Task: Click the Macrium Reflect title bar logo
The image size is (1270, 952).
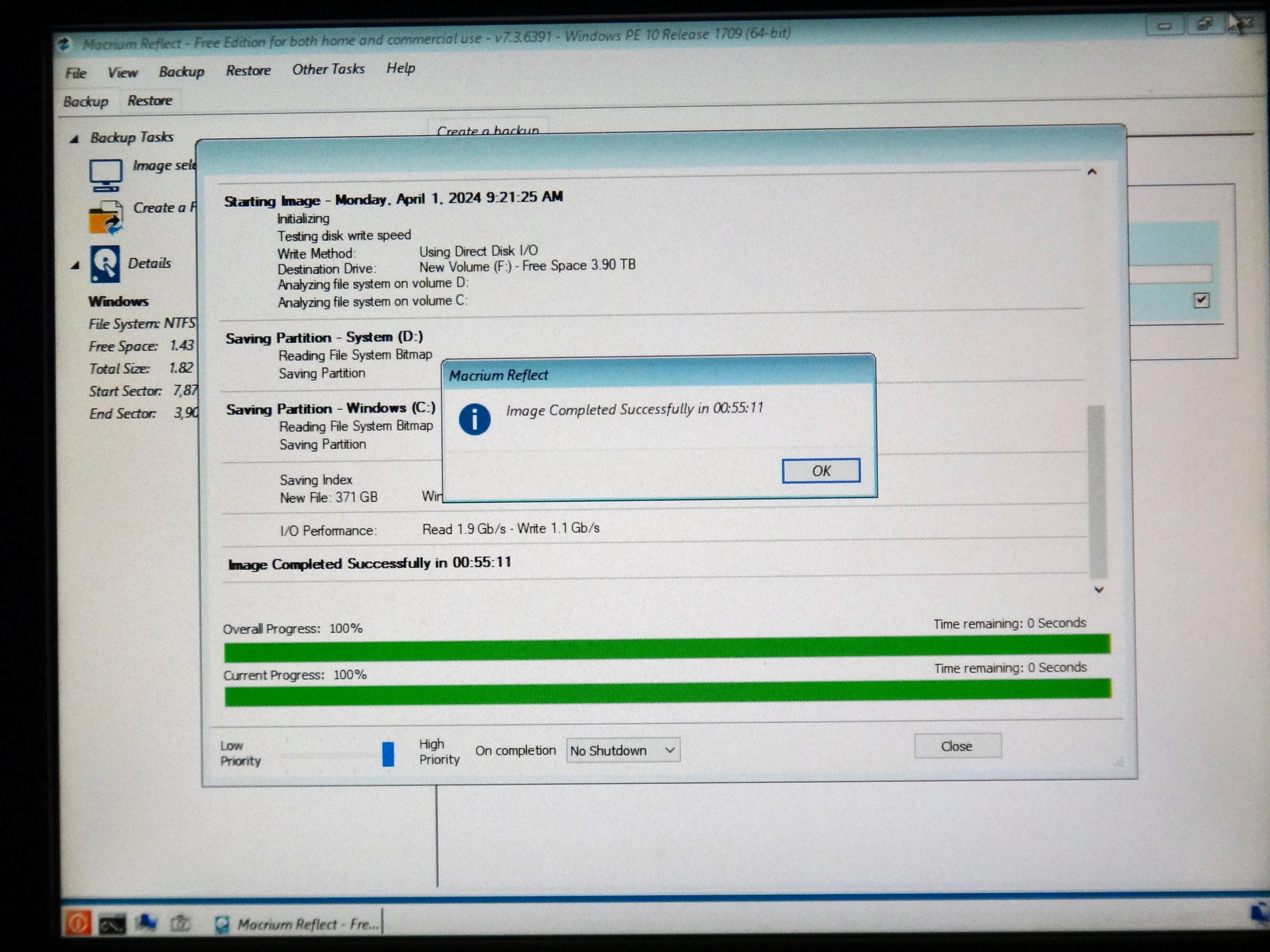Action: [x=64, y=44]
